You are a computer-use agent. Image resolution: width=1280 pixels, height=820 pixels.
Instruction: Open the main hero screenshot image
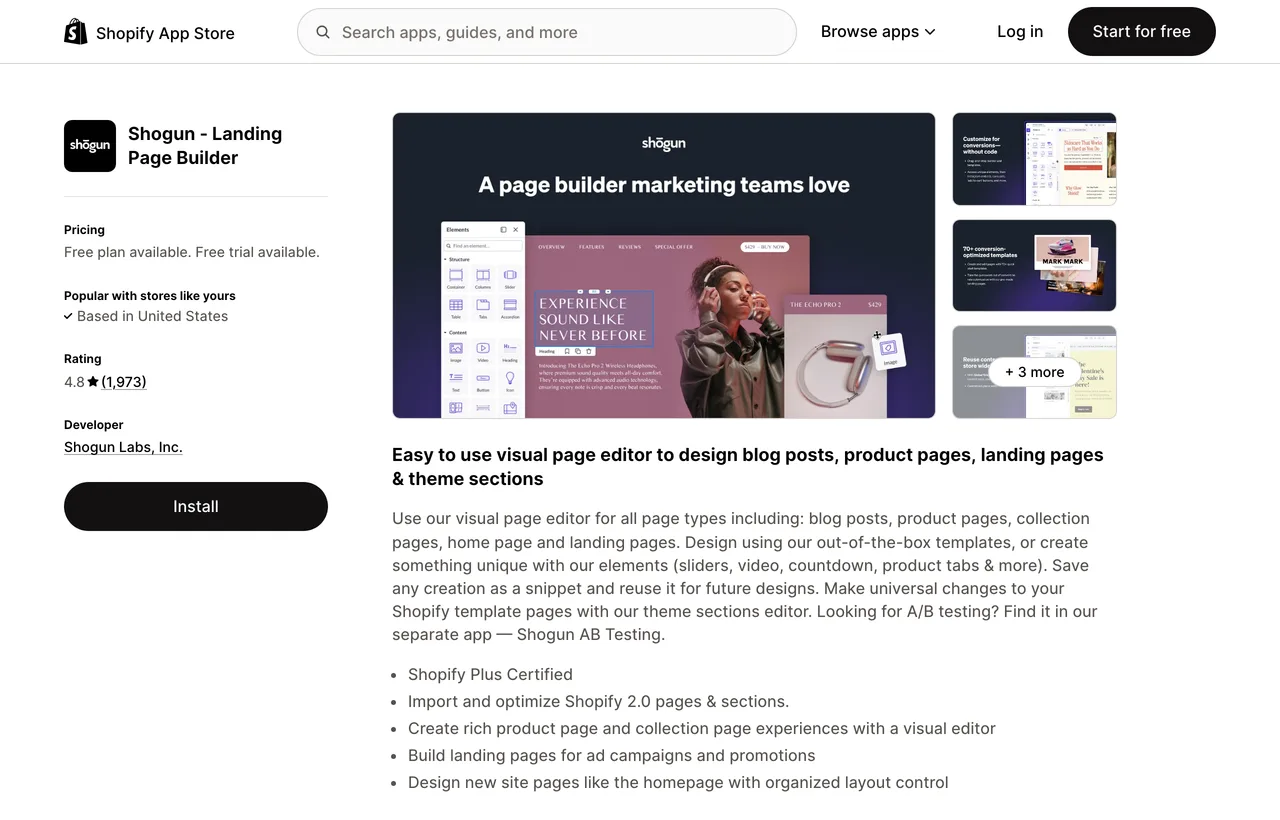664,265
